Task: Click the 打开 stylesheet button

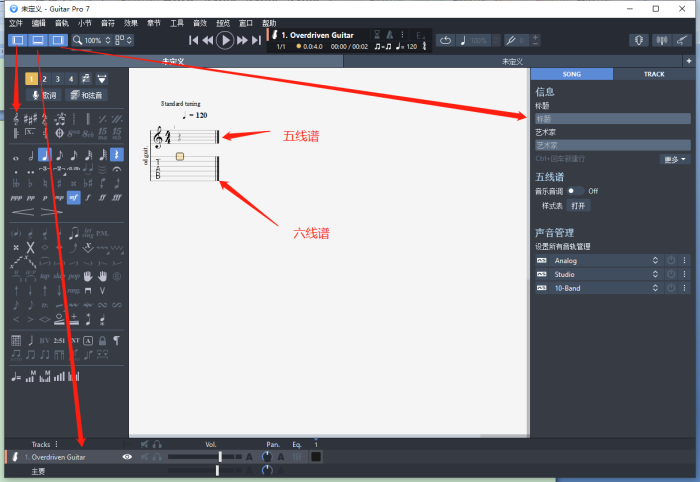Action: click(578, 206)
